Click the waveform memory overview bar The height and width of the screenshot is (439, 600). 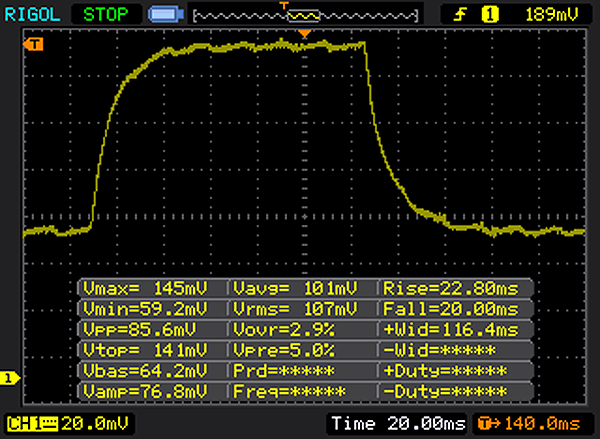point(306,16)
